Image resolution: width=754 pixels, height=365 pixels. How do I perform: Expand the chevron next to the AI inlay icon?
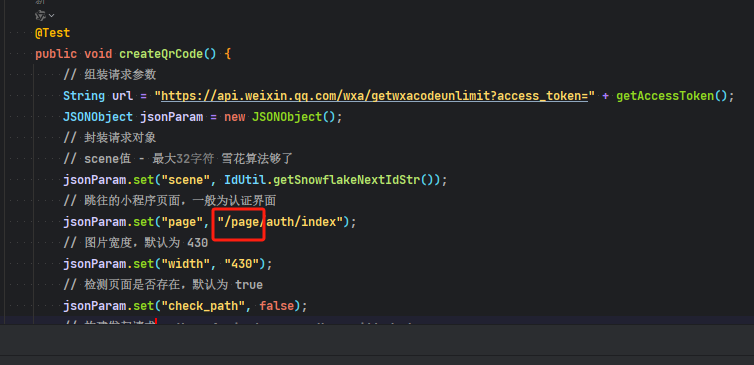[x=51, y=16]
